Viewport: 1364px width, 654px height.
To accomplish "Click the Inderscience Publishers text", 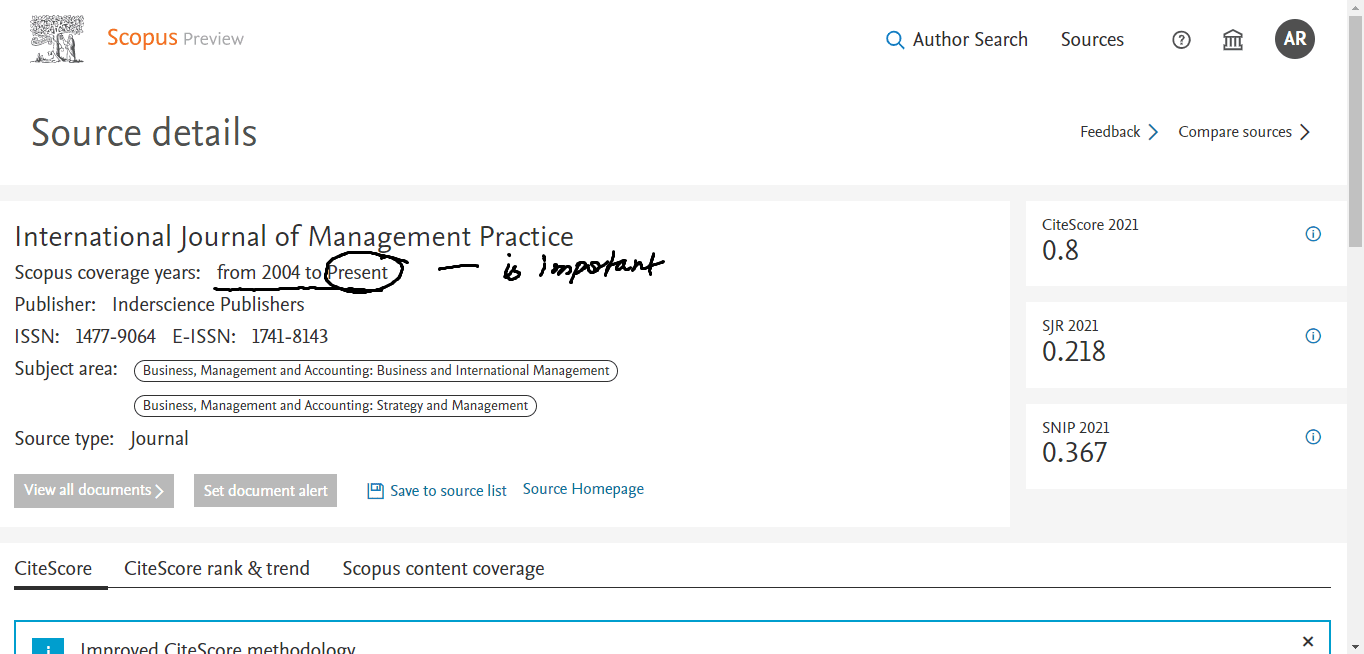I will 208,304.
